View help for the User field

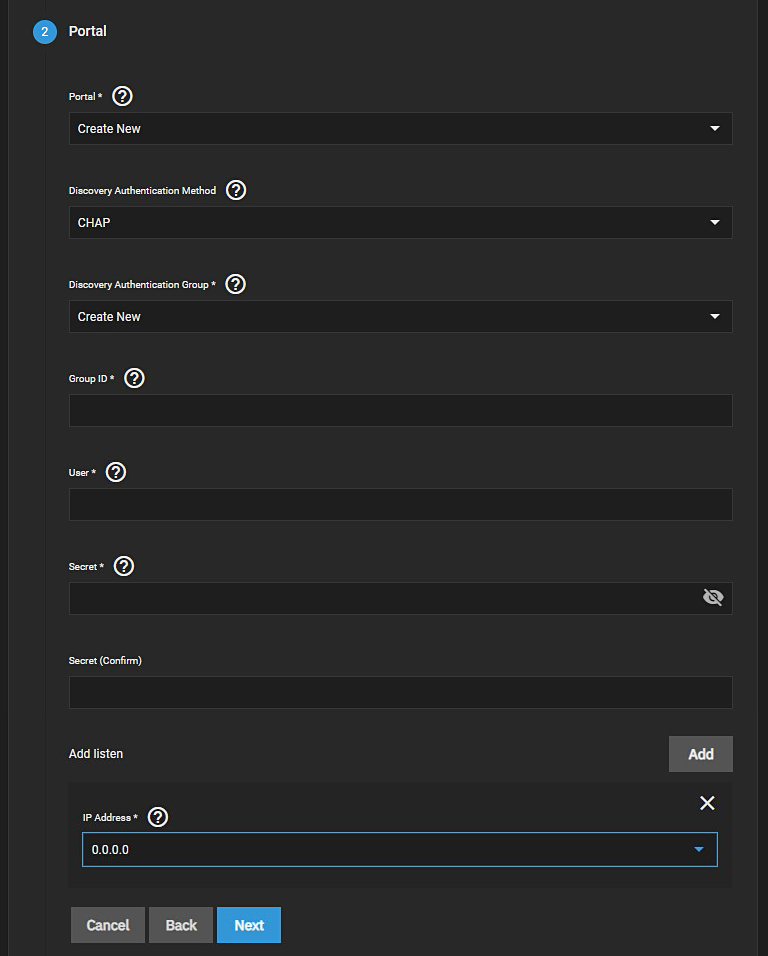pos(116,472)
